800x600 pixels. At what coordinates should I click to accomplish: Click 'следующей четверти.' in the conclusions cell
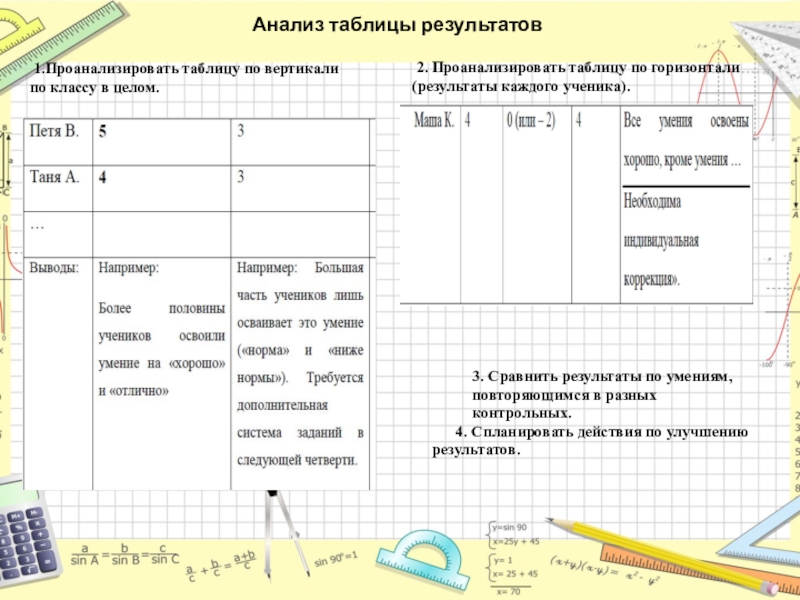297,460
